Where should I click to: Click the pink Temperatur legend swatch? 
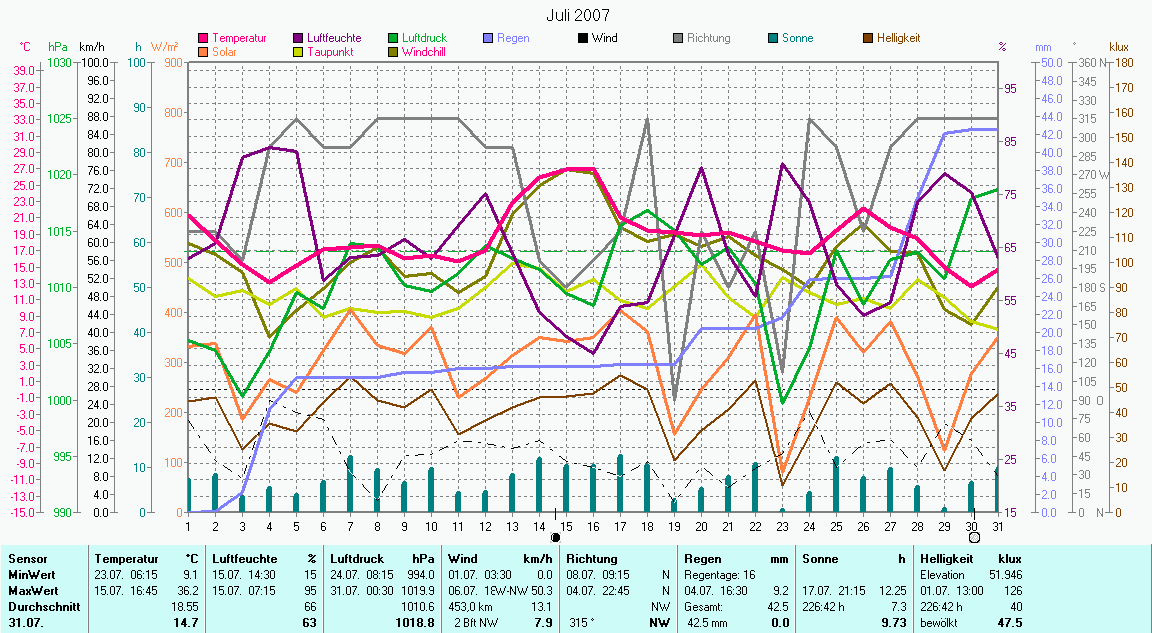click(204, 39)
